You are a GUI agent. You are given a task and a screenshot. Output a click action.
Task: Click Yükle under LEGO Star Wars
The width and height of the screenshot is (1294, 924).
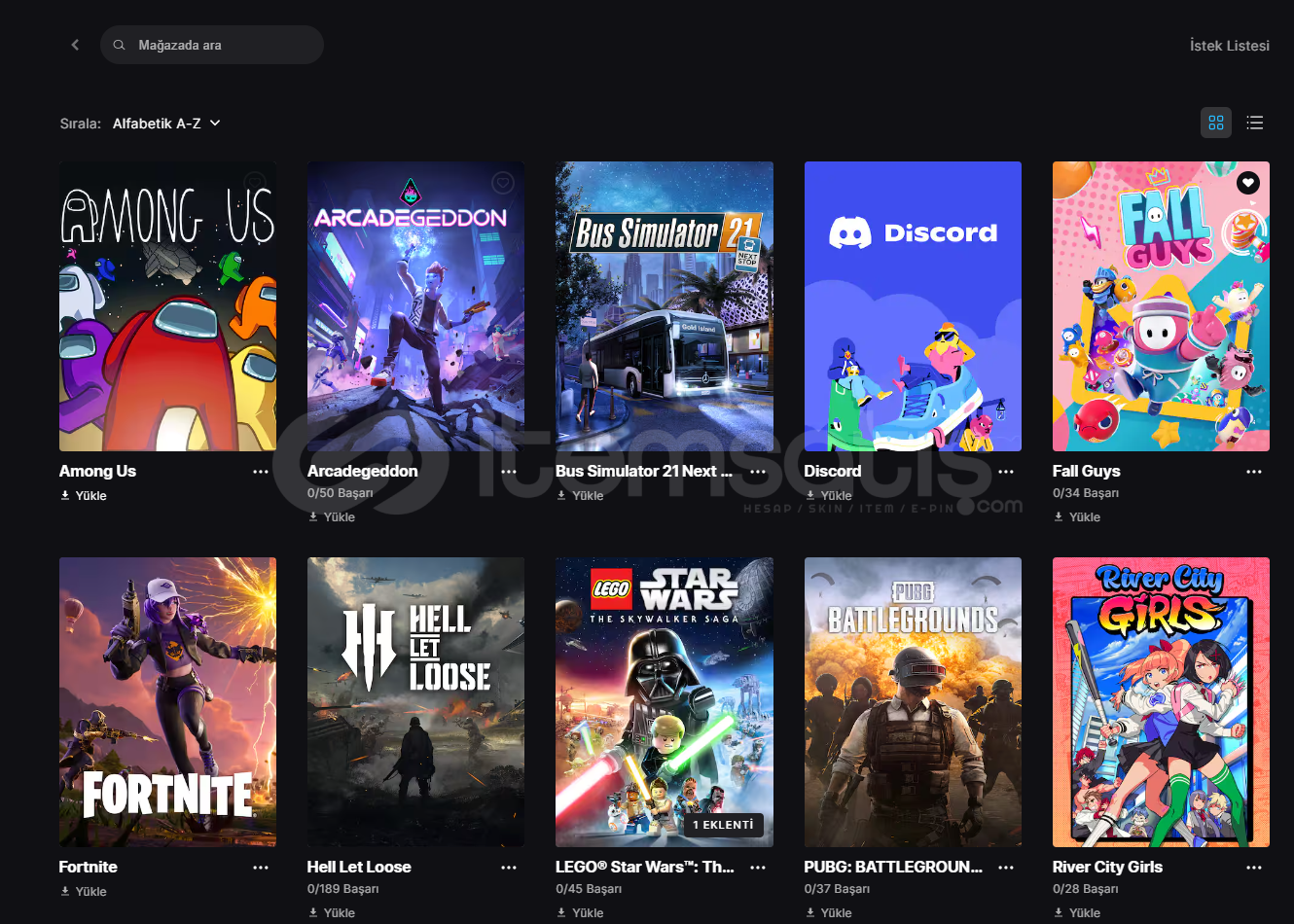point(580,913)
